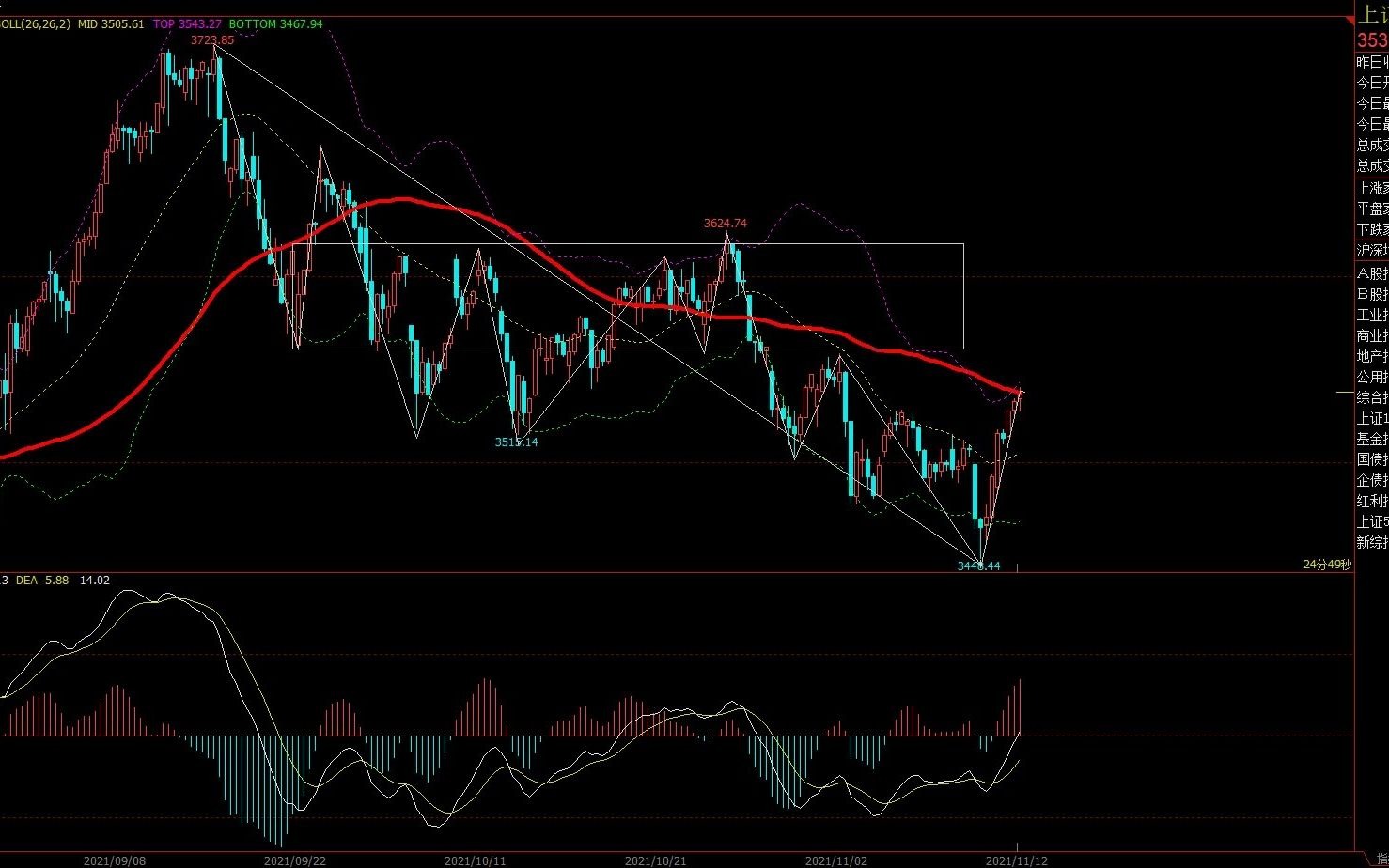Open the A股 index entry
Screen dimensions: 1389x868
(1372, 274)
